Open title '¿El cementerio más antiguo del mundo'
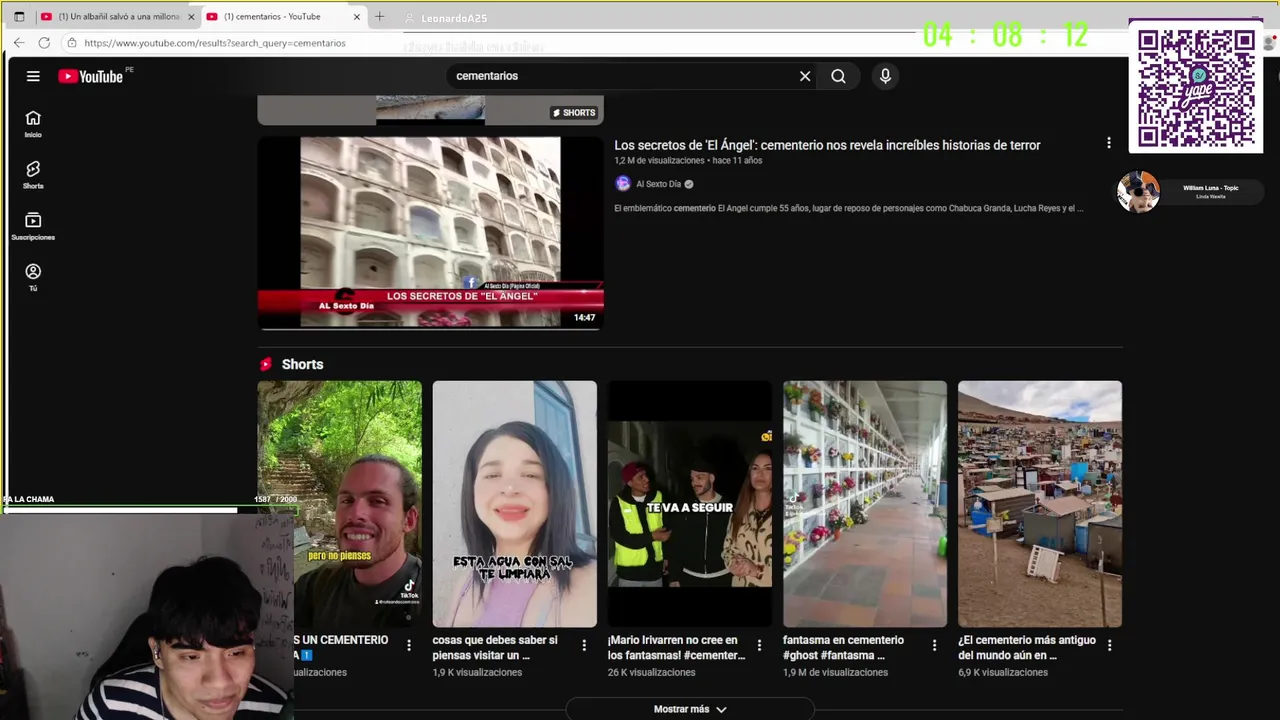This screenshot has height=720, width=1280. (1027, 648)
